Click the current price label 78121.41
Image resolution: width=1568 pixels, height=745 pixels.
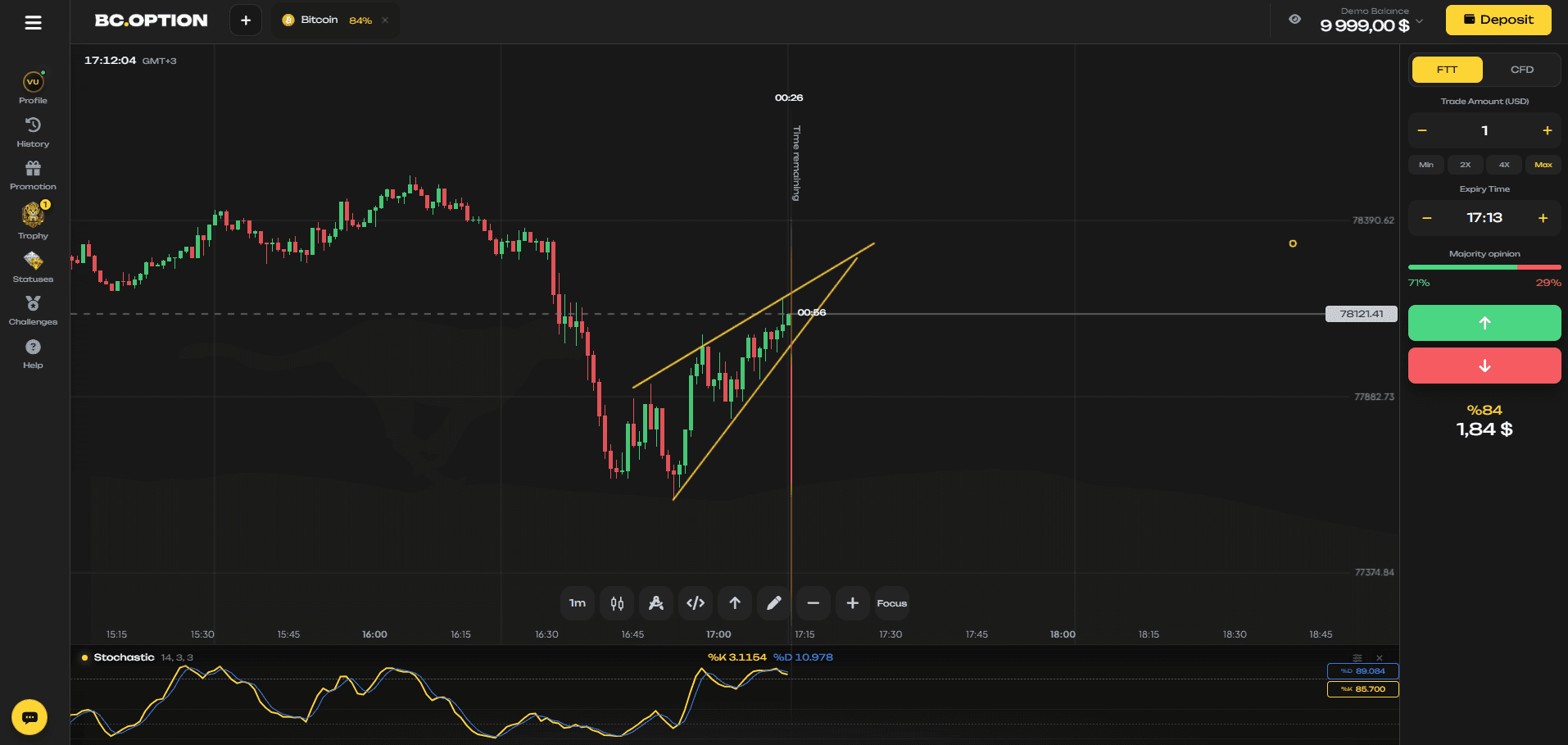pos(1361,314)
